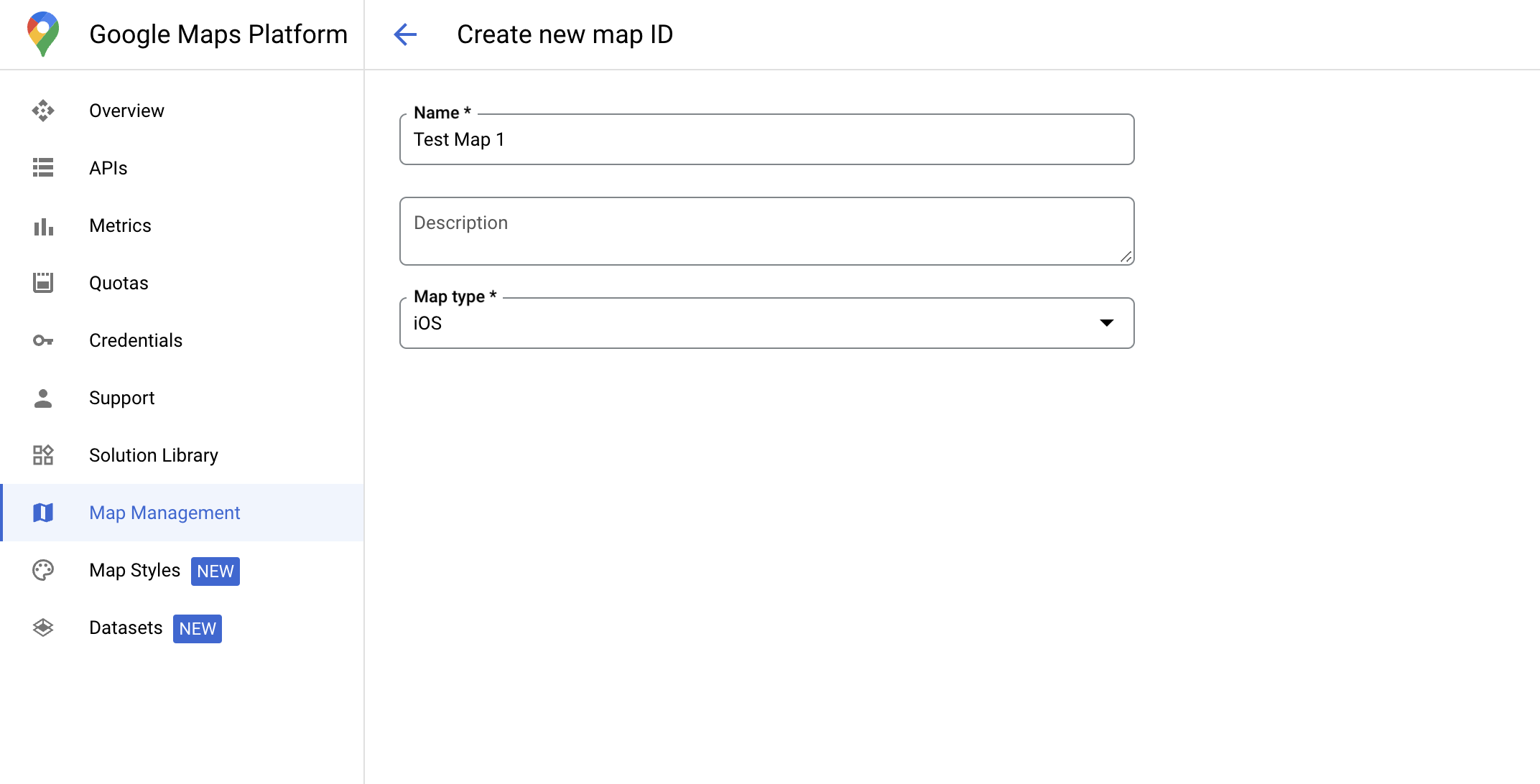Click the Map Styles palette icon
Screen dimensions: 1540x784
pos(44,570)
